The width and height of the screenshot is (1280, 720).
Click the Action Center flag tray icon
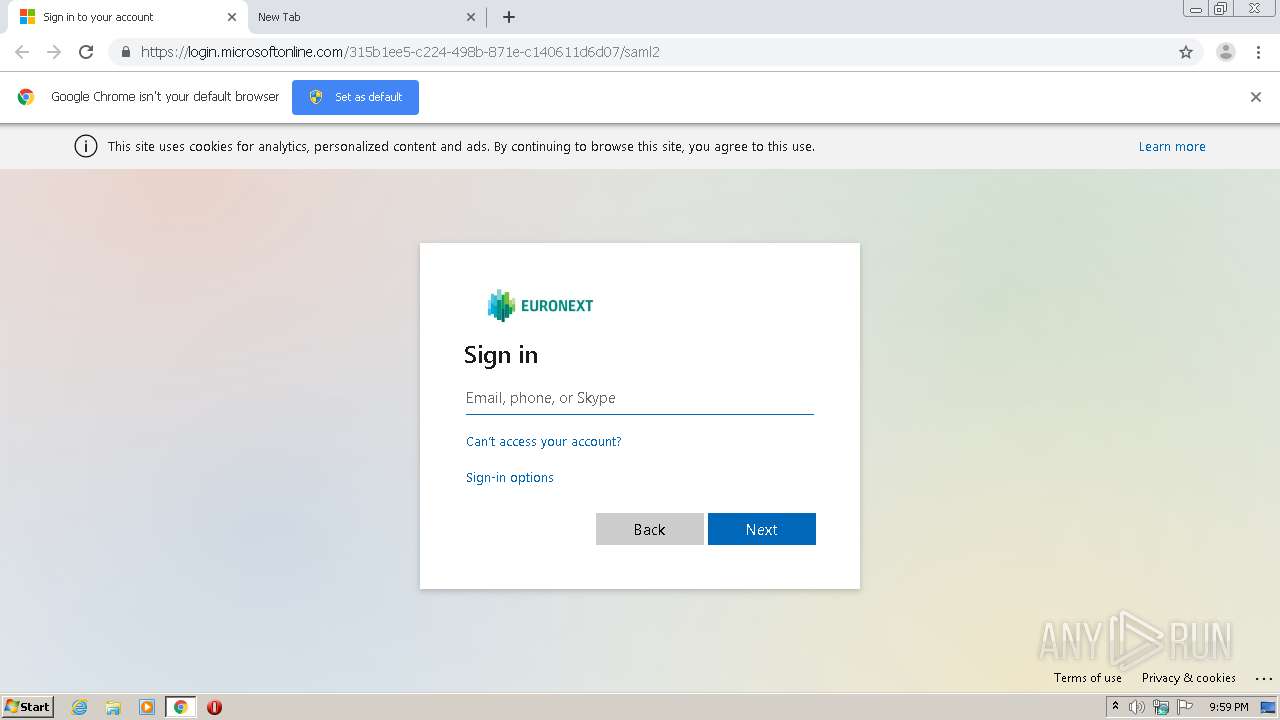[1185, 707]
